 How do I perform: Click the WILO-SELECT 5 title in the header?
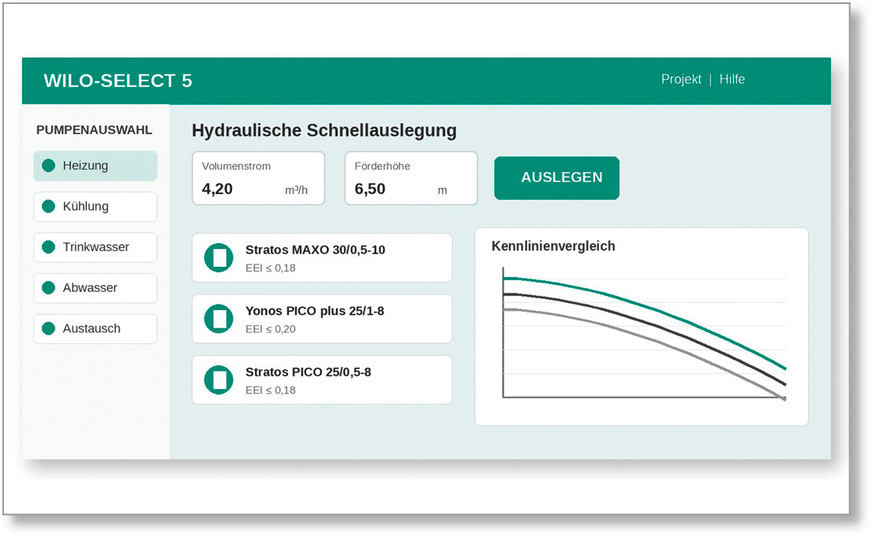point(118,81)
